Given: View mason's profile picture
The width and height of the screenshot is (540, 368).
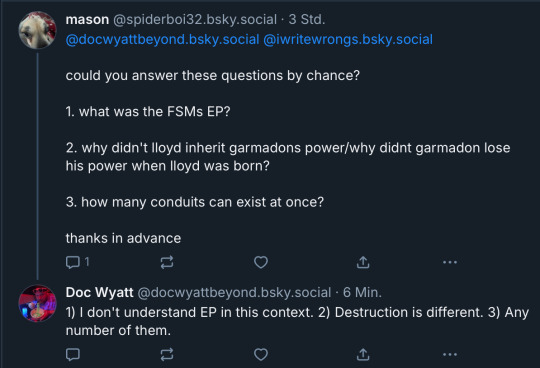Looking at the screenshot, I should 37,30.
